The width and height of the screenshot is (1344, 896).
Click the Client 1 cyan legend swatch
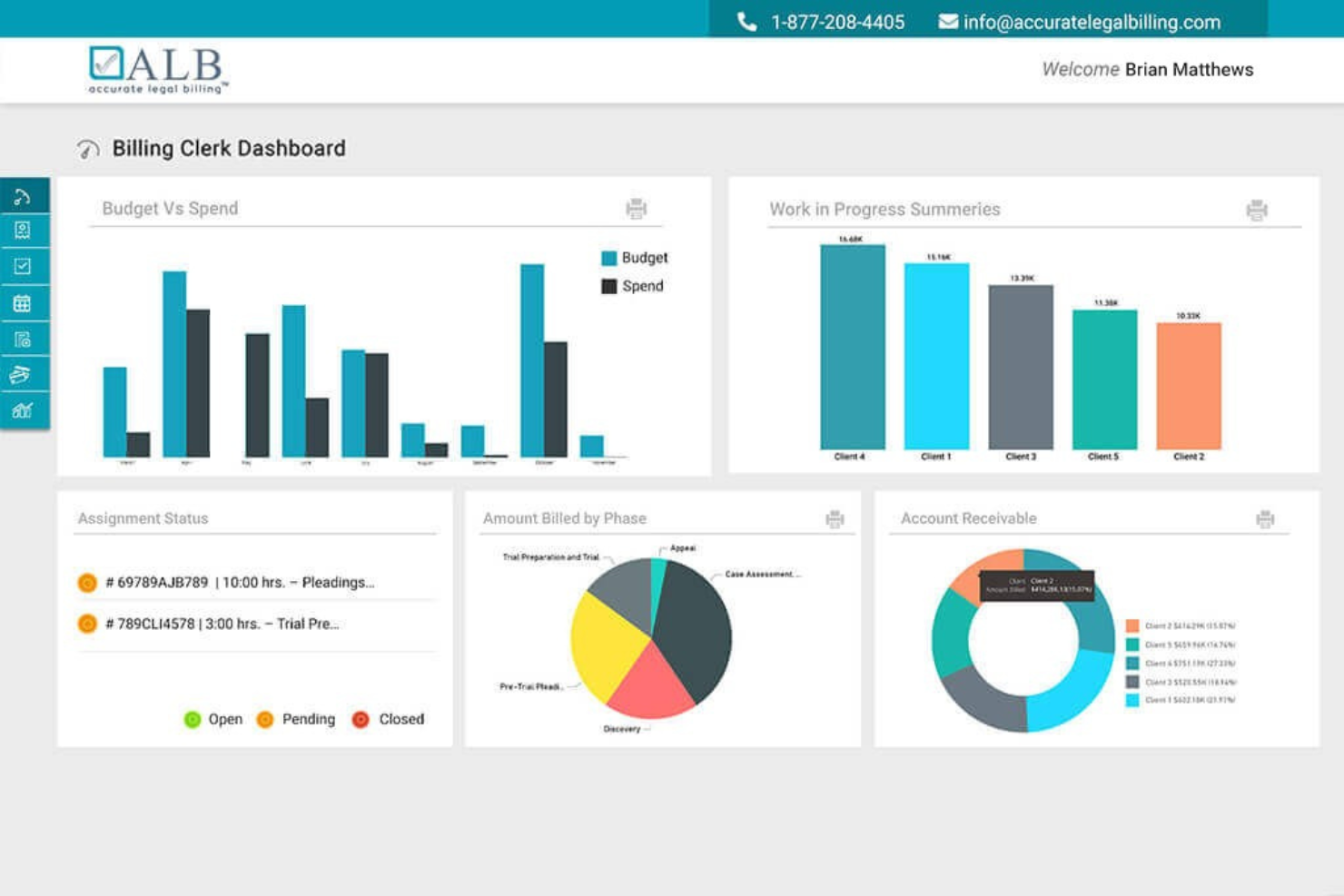point(1132,700)
